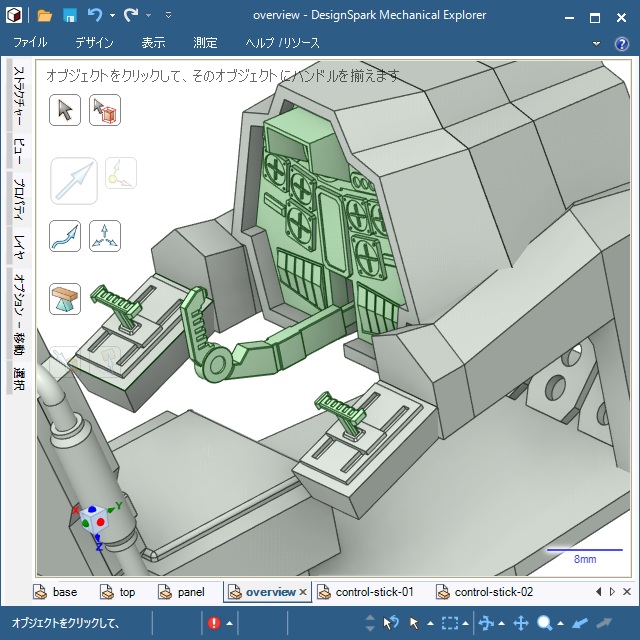Expand the Undo history dropdown arrow
This screenshot has width=640, height=640.
[x=112, y=17]
